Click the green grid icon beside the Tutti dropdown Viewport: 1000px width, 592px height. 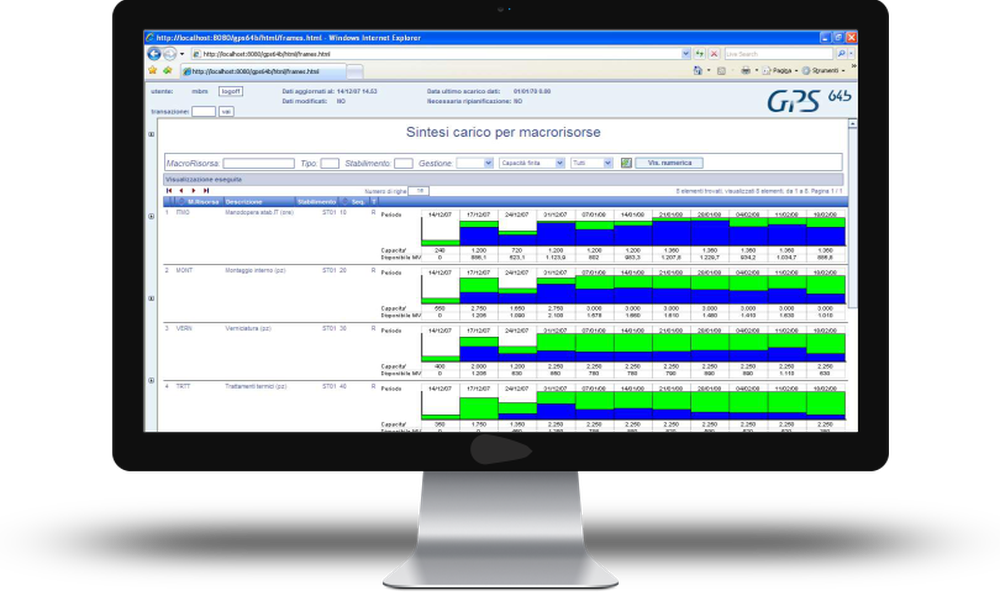626,162
